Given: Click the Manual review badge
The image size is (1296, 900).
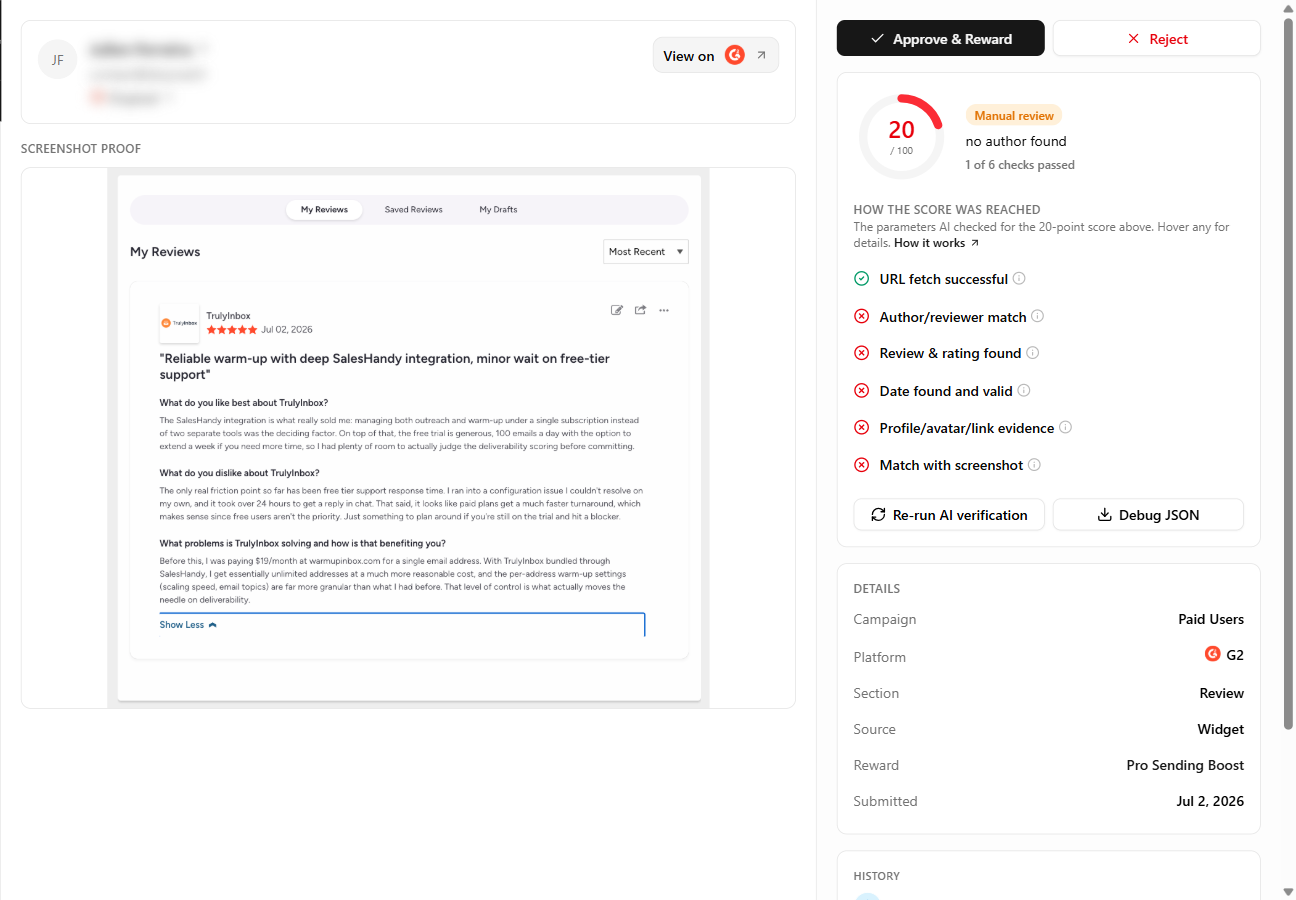Looking at the screenshot, I should [x=1014, y=116].
